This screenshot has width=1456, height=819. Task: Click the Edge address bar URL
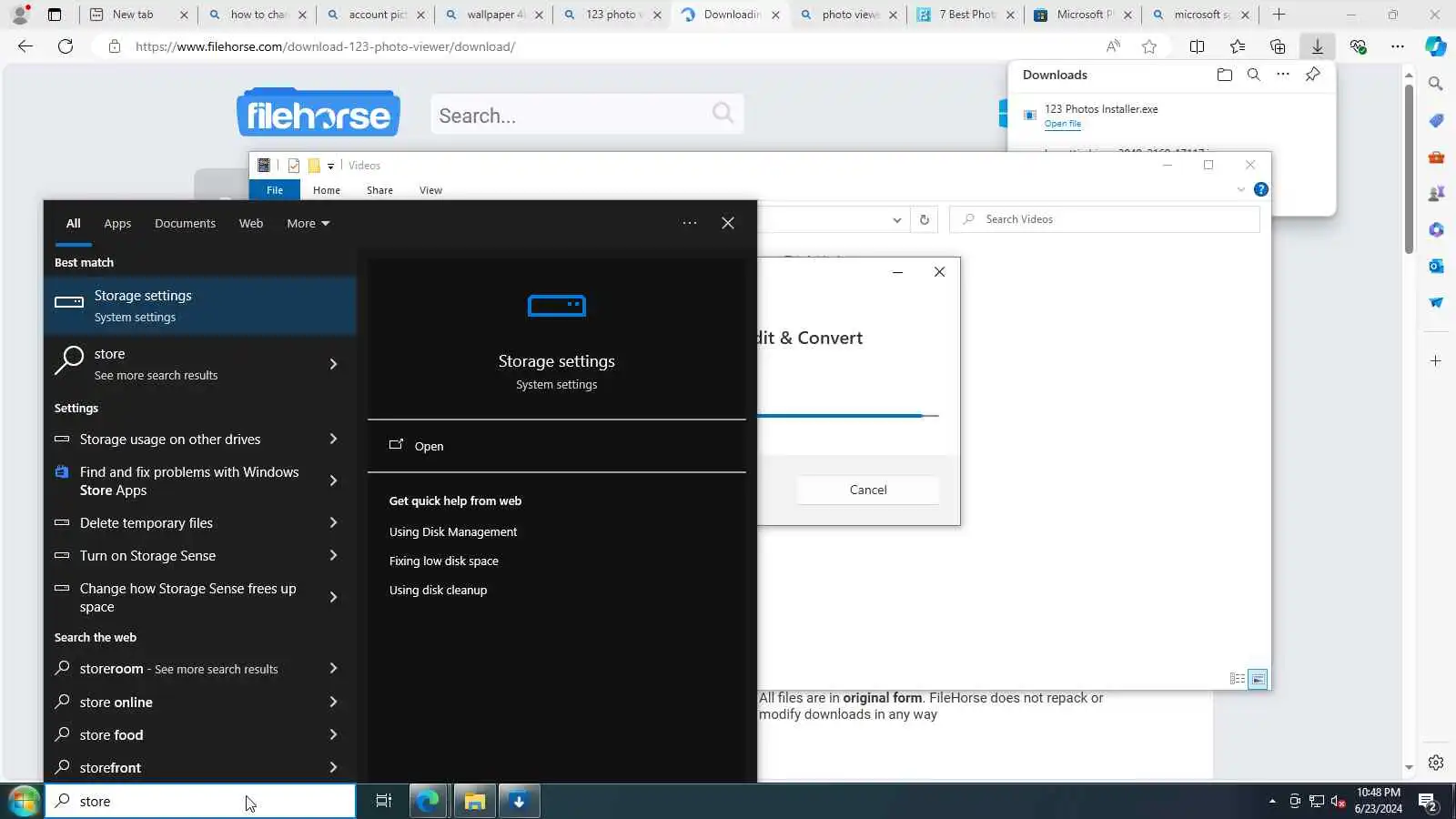click(325, 46)
